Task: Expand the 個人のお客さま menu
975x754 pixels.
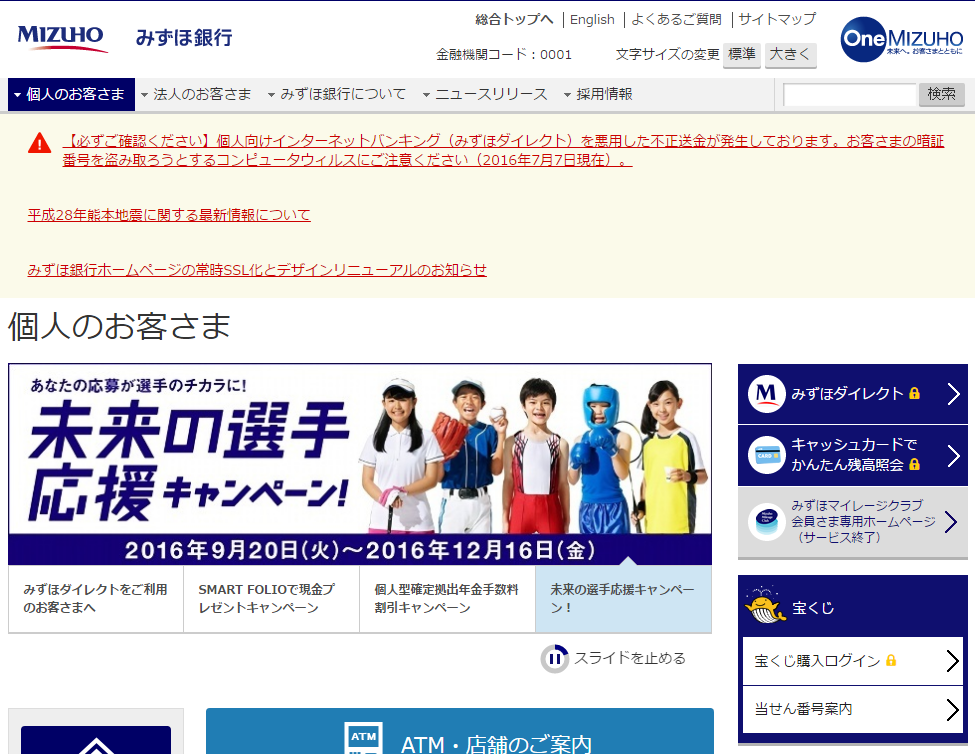Action: pyautogui.click(x=72, y=94)
